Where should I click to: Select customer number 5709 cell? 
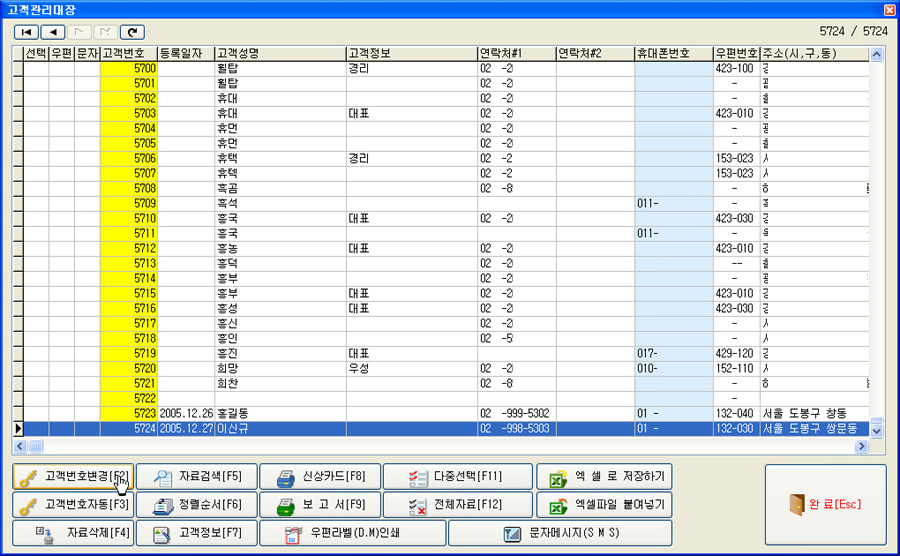tap(129, 204)
